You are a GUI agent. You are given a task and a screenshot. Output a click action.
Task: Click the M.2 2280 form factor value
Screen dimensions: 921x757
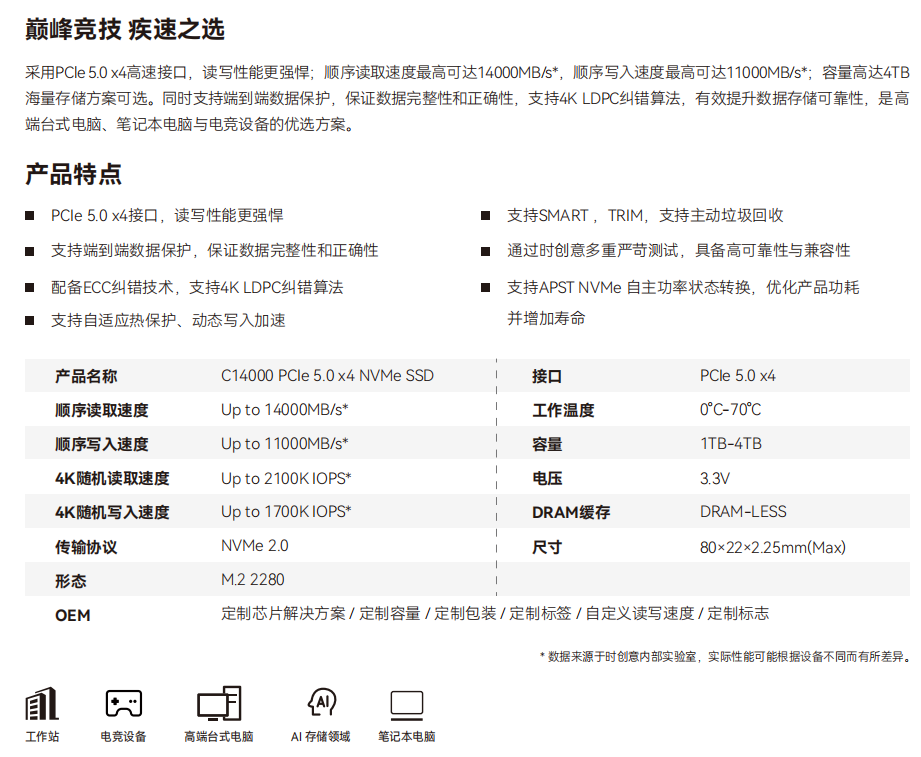[x=251, y=580]
